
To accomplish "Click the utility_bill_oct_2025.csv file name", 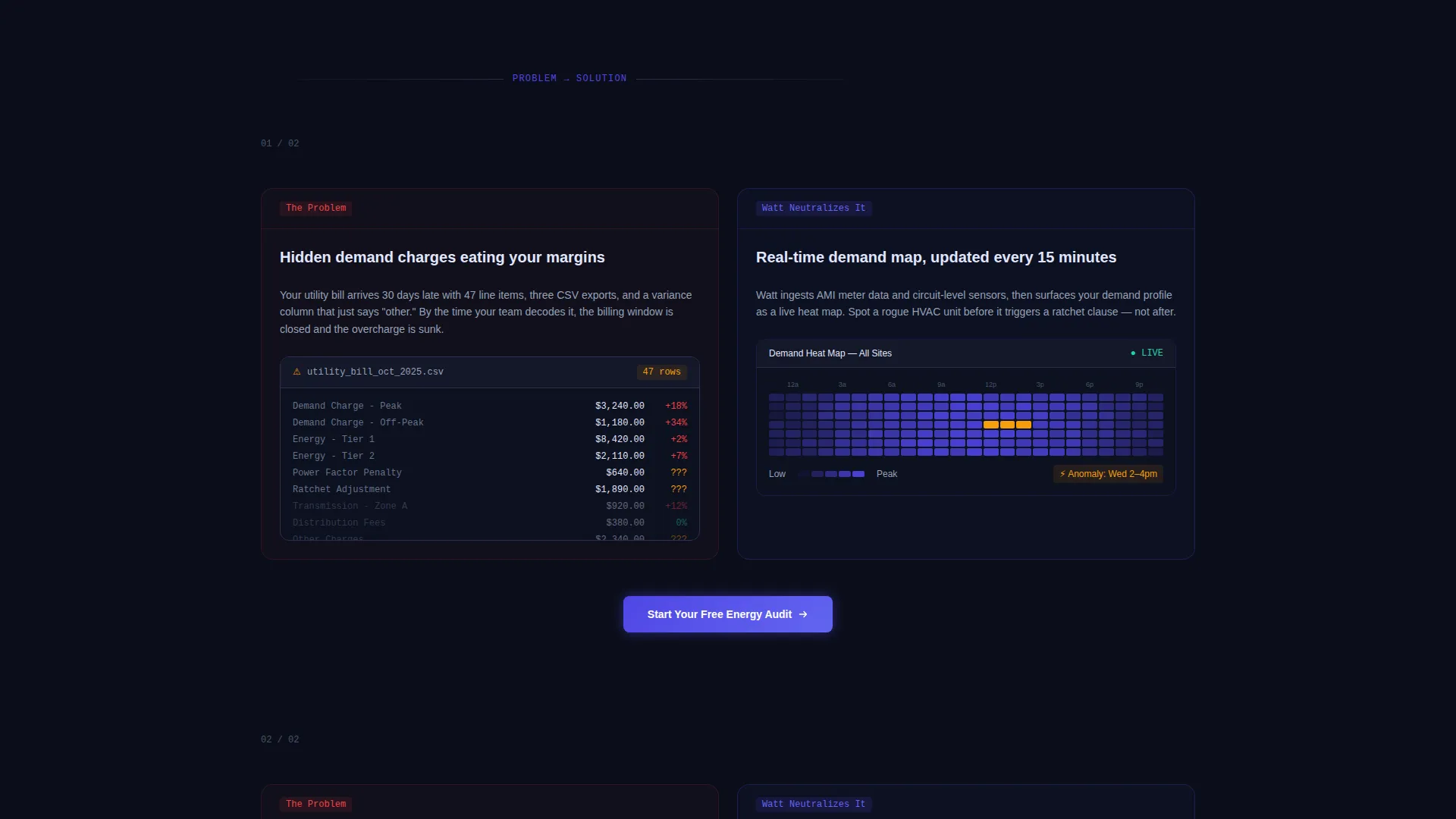I will click(x=375, y=372).
